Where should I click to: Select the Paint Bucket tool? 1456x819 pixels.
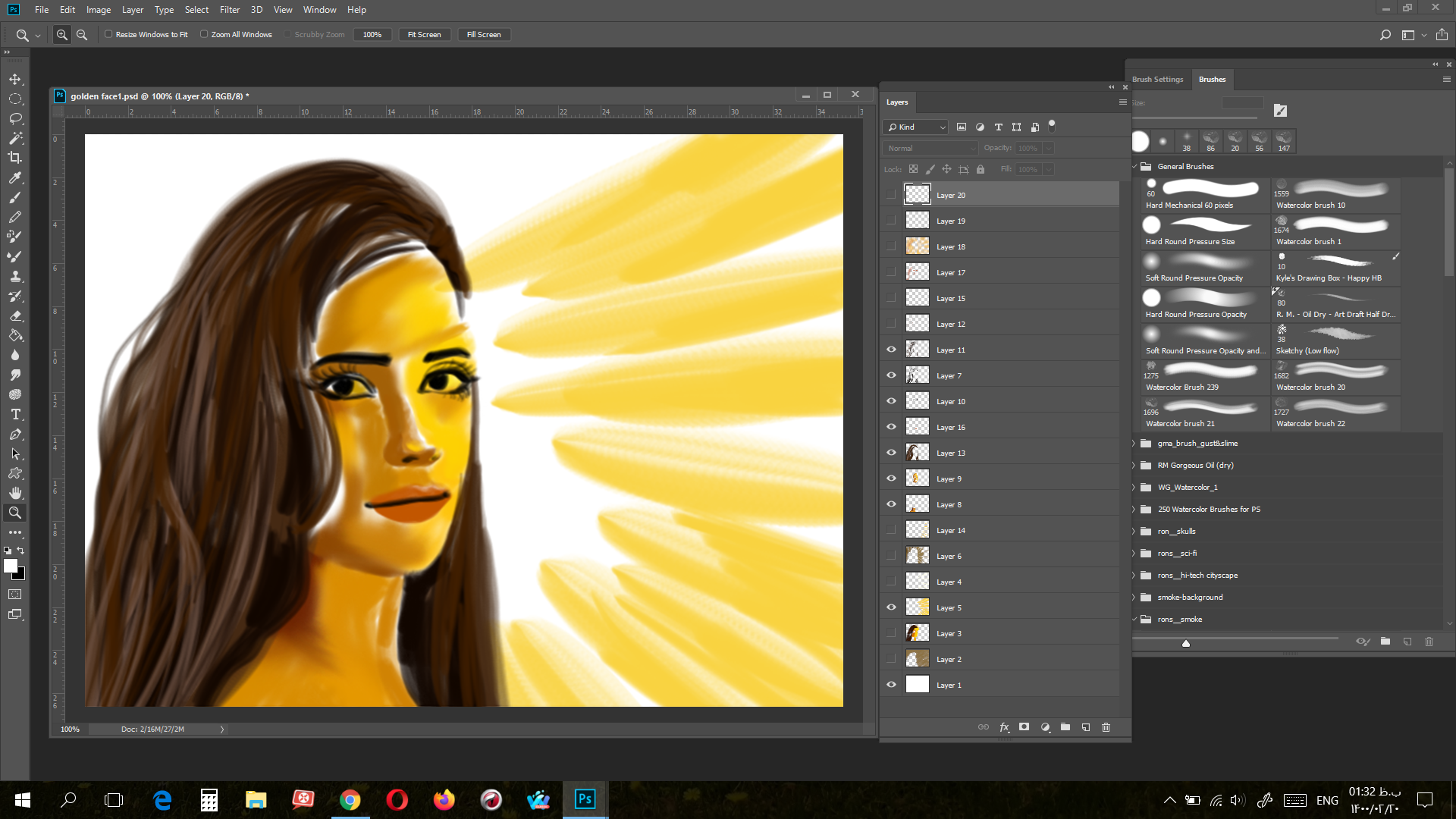tap(15, 335)
